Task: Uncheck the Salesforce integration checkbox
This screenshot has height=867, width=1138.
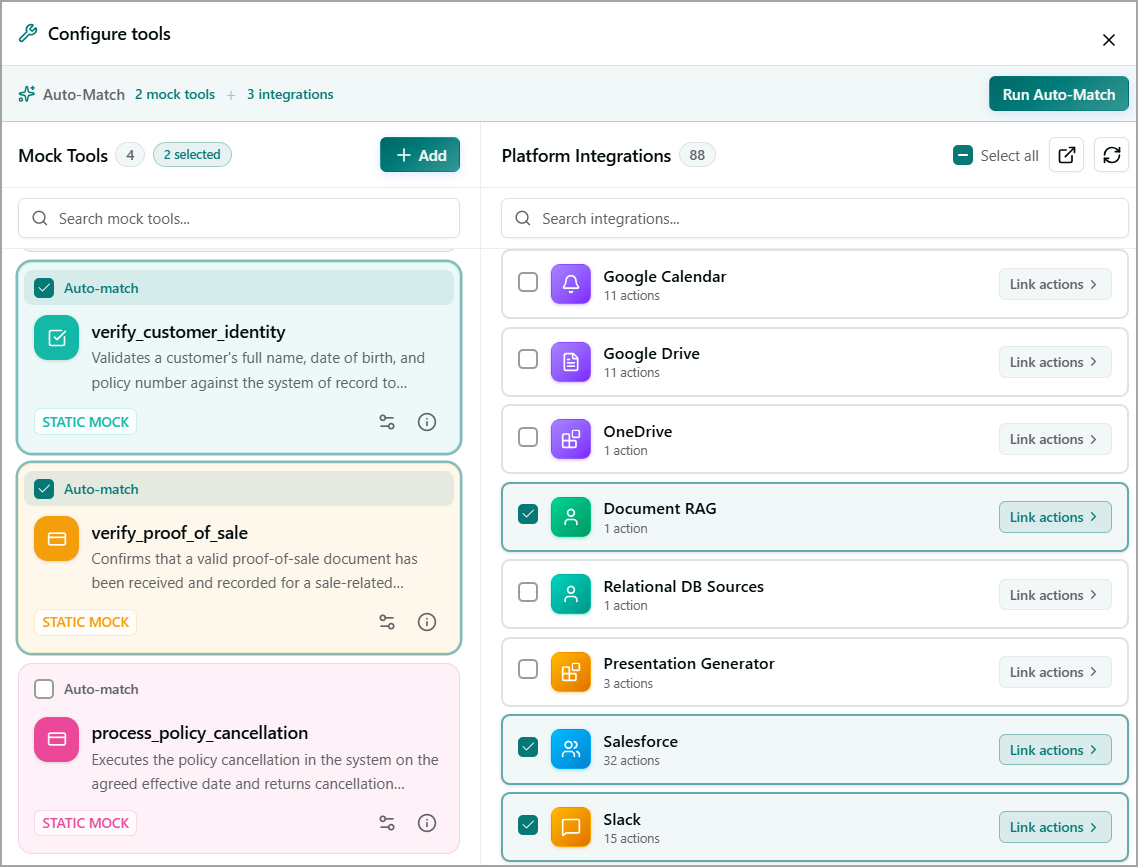Action: pyautogui.click(x=528, y=747)
